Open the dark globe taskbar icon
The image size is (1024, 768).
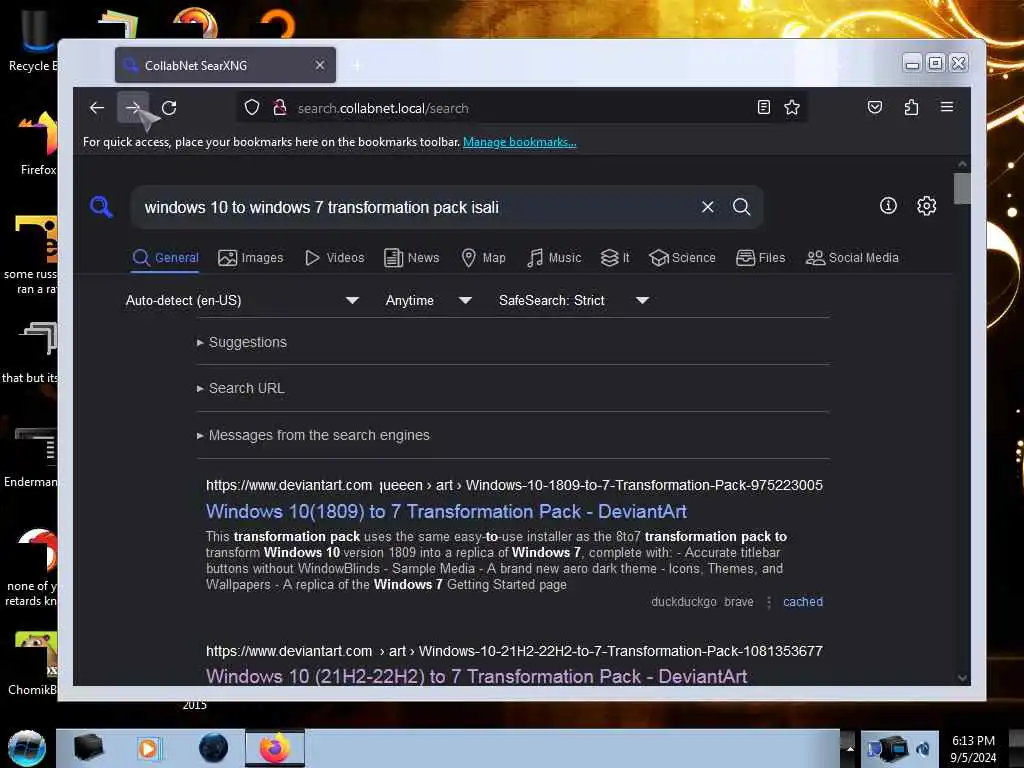pyautogui.click(x=213, y=748)
